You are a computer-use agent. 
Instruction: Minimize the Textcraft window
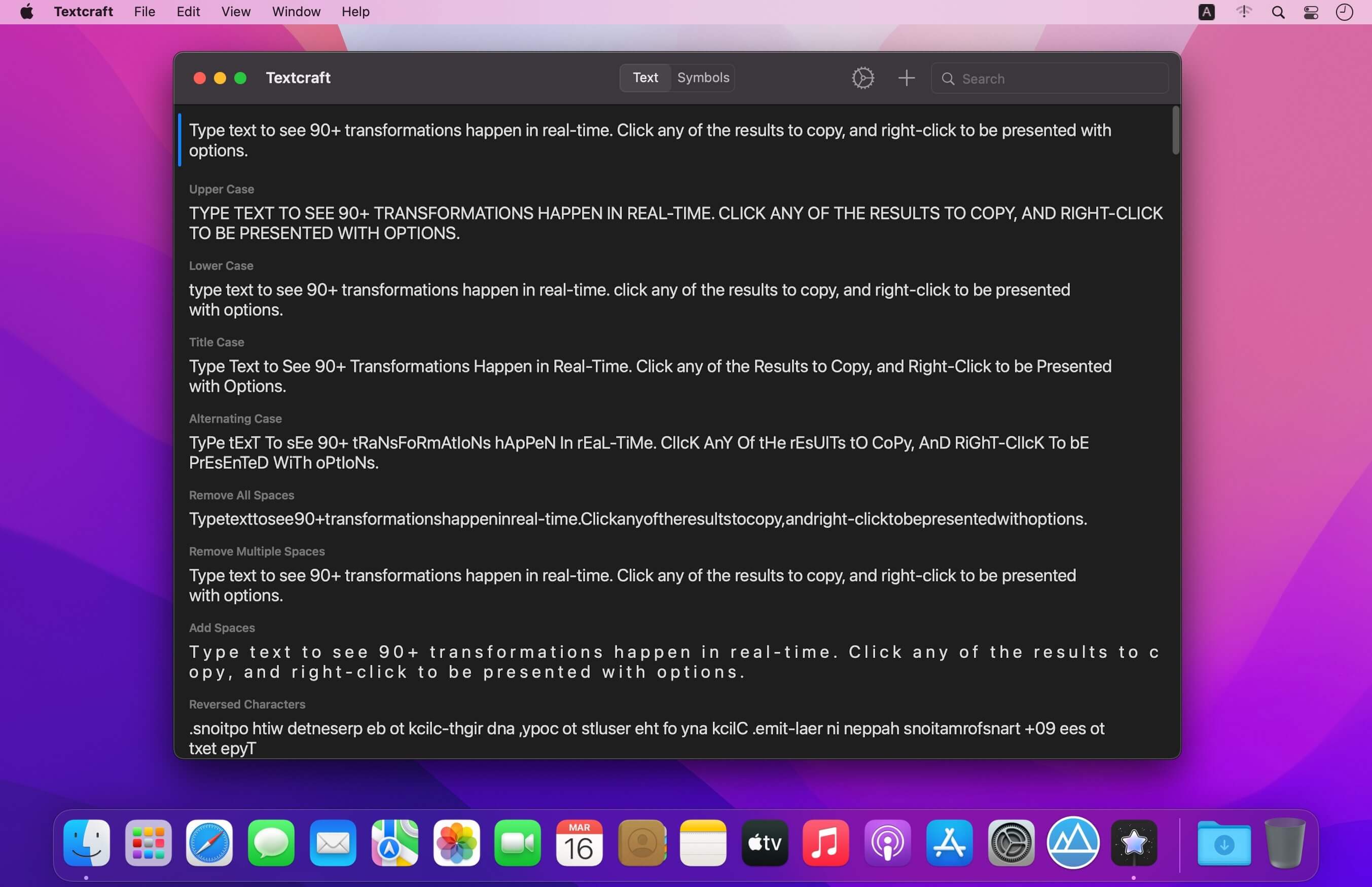pos(220,79)
